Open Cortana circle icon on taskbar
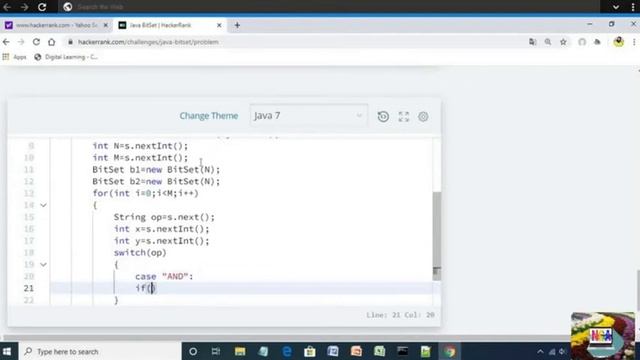The image size is (640, 360). tap(193, 351)
